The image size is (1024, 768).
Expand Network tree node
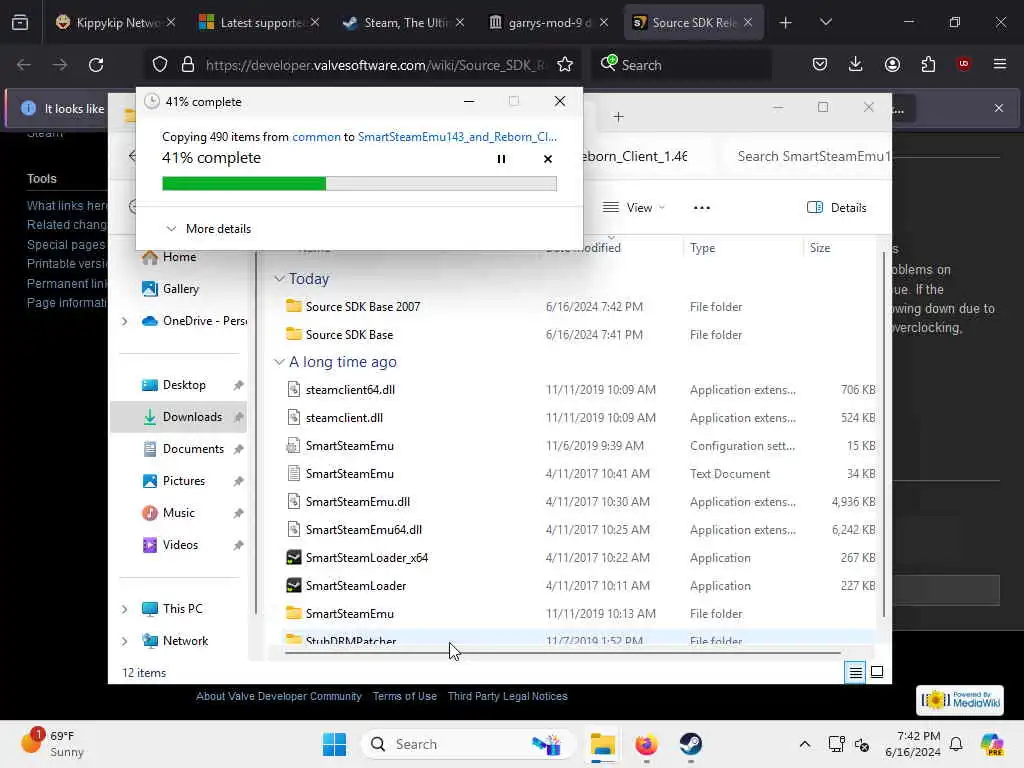click(x=124, y=641)
